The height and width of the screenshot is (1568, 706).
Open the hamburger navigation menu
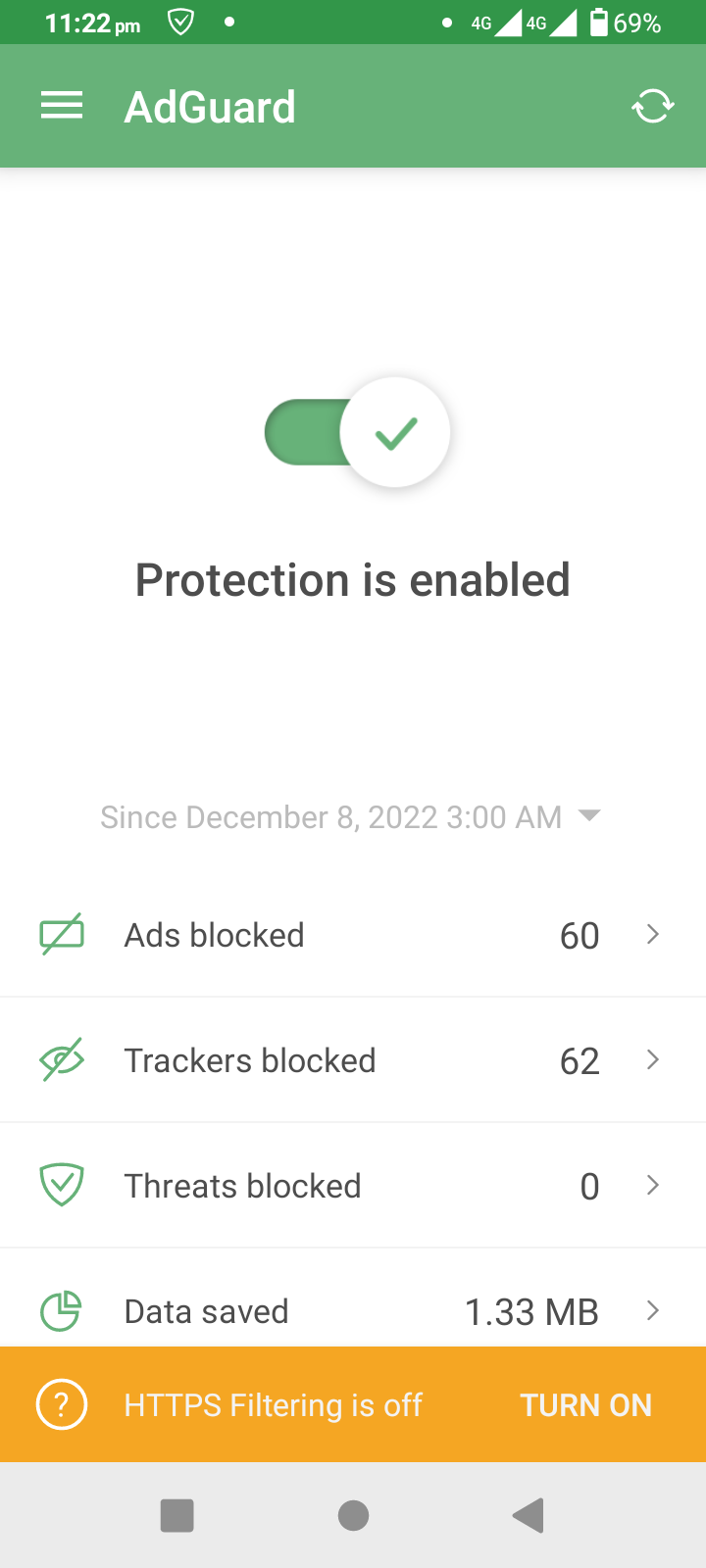[62, 106]
